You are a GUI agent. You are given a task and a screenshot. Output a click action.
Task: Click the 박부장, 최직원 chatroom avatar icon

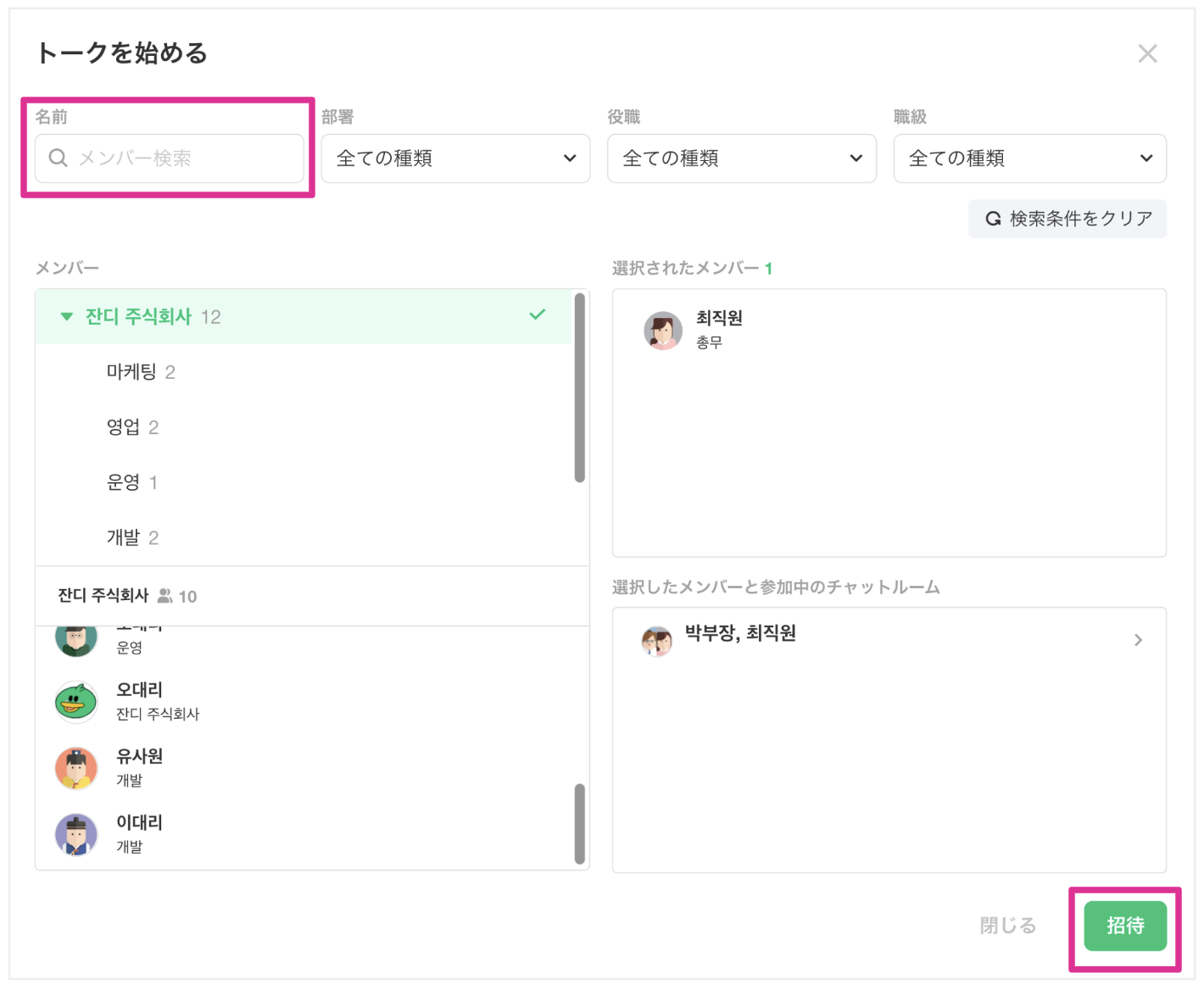tap(657, 641)
